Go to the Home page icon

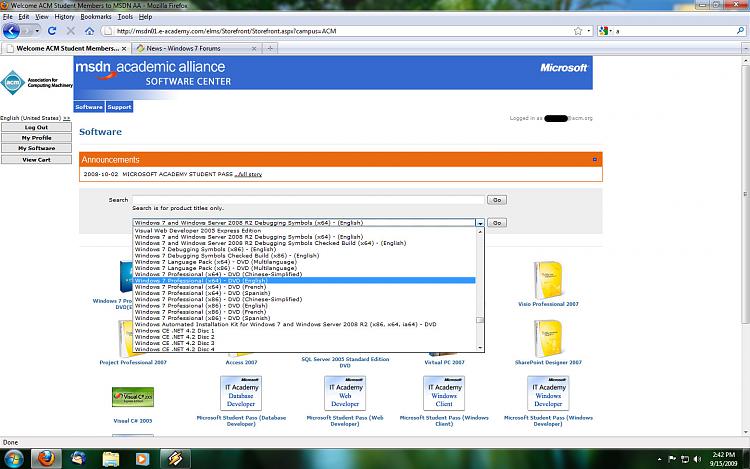(89, 31)
